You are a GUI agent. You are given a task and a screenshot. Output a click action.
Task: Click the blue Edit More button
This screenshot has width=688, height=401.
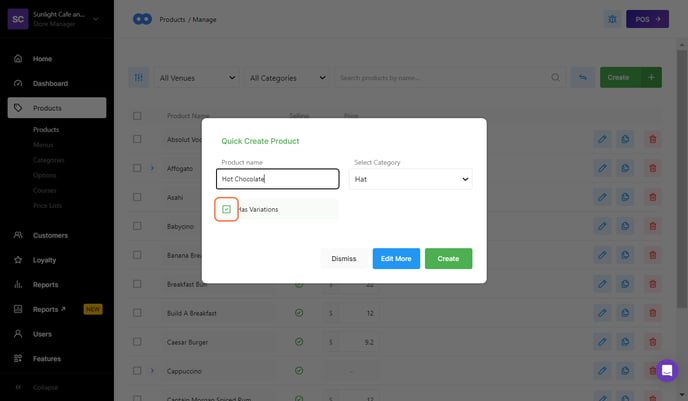396,258
